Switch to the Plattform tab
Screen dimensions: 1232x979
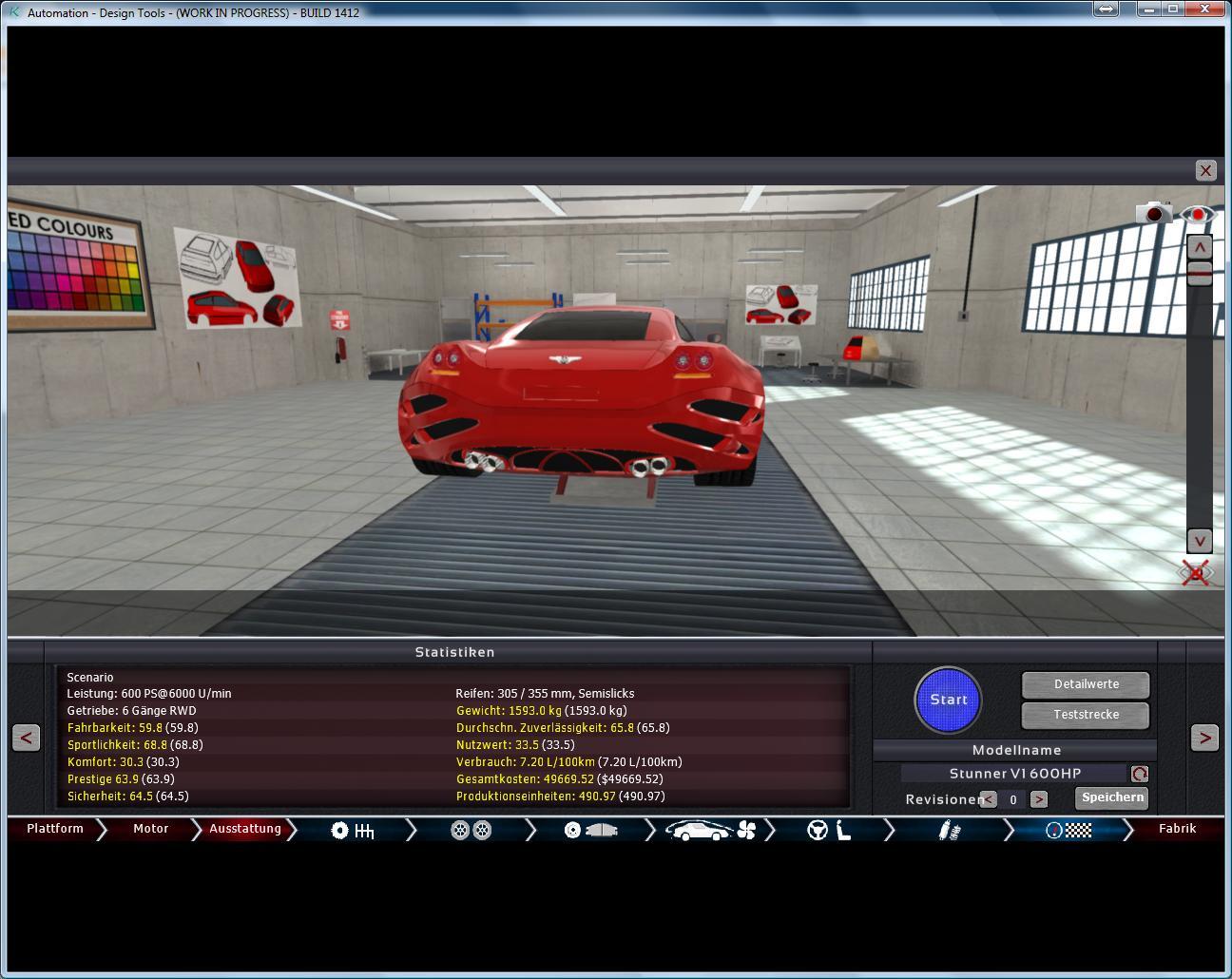55,829
